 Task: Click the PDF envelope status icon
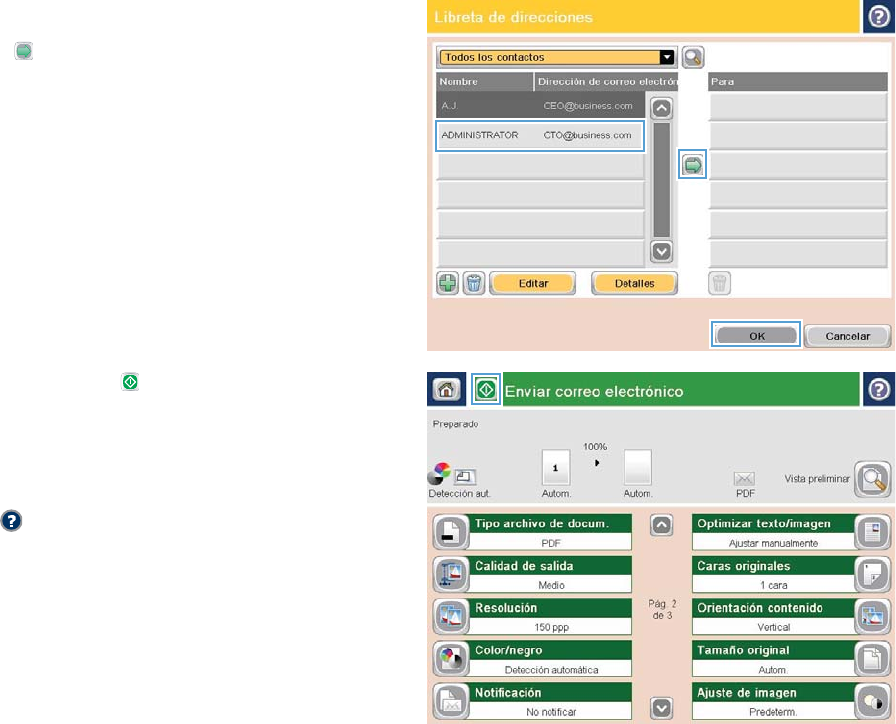pos(744,479)
